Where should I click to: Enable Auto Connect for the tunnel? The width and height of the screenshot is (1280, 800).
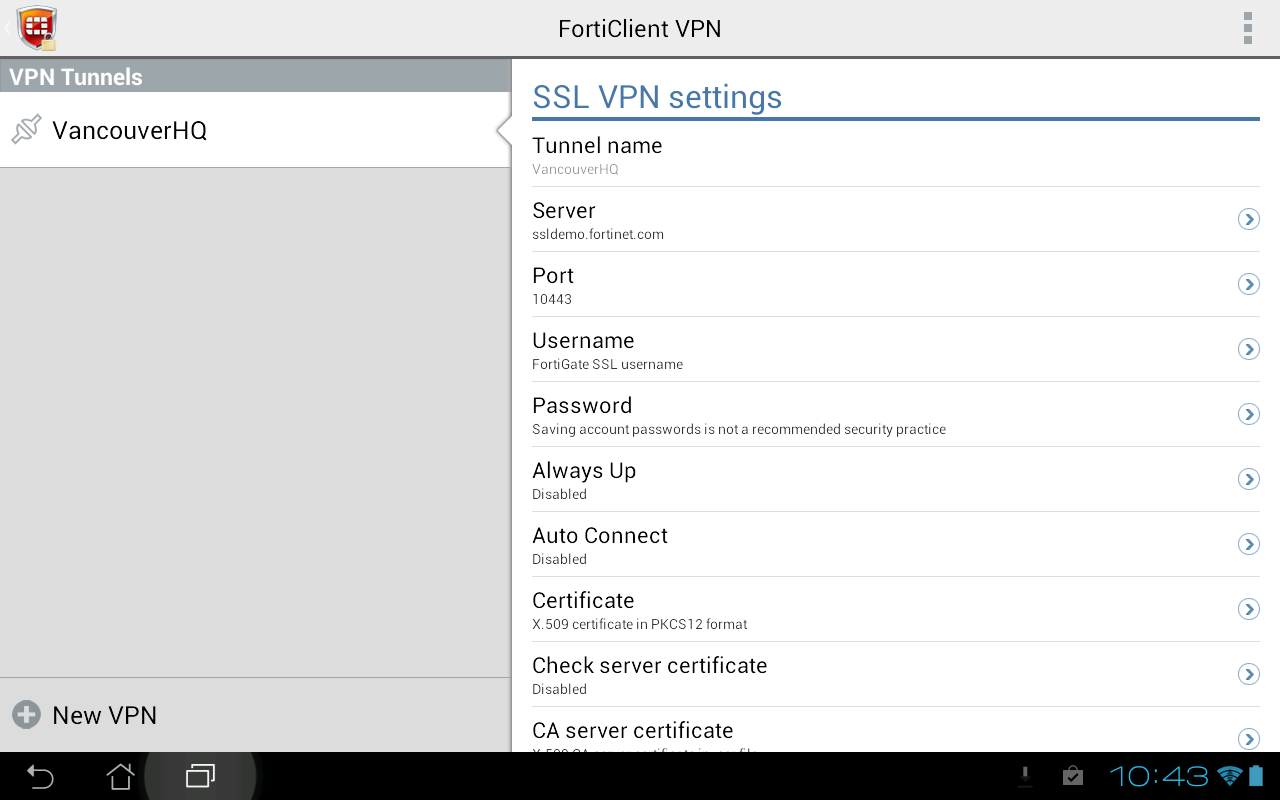pyautogui.click(x=1248, y=544)
